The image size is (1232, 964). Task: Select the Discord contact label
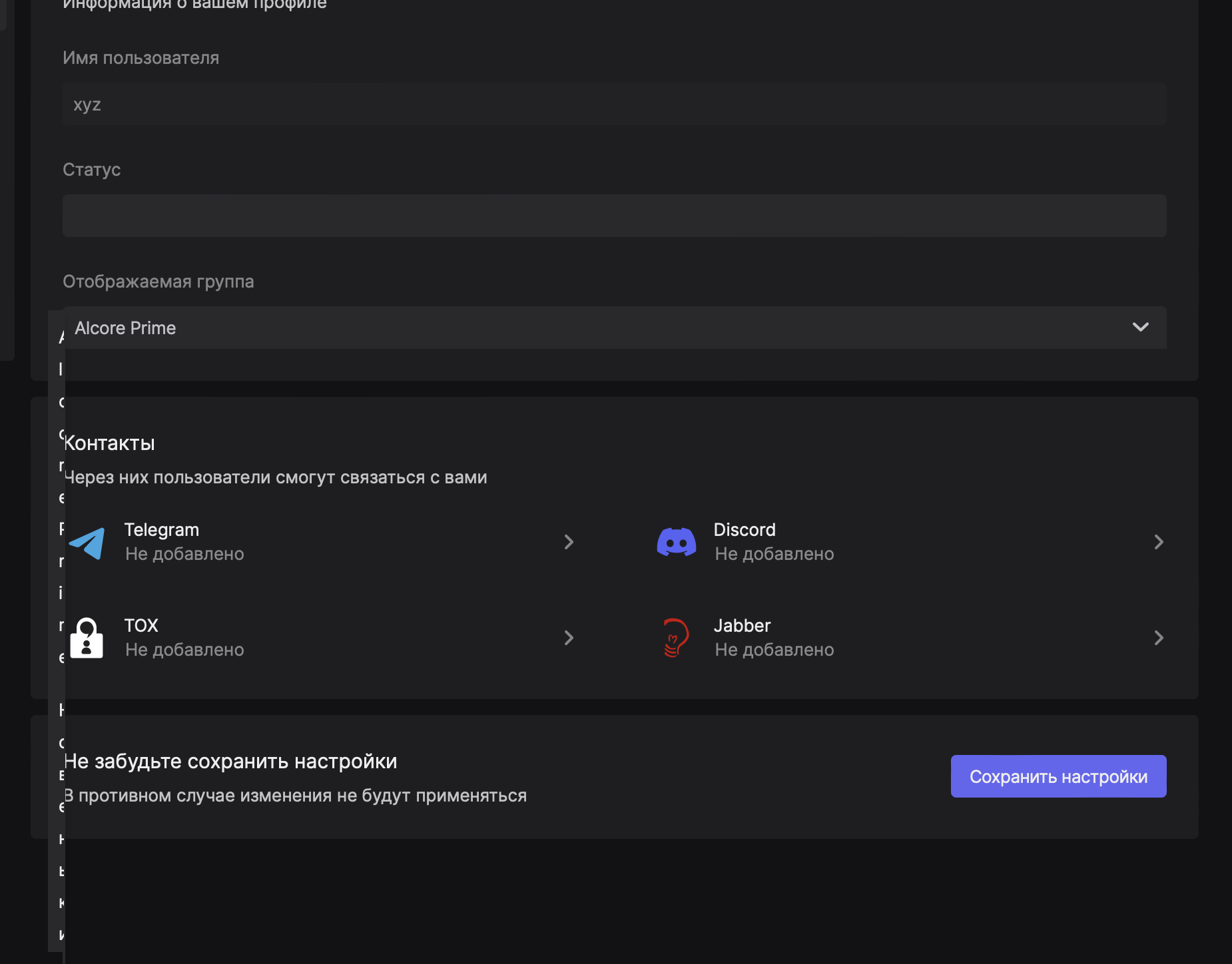745,530
